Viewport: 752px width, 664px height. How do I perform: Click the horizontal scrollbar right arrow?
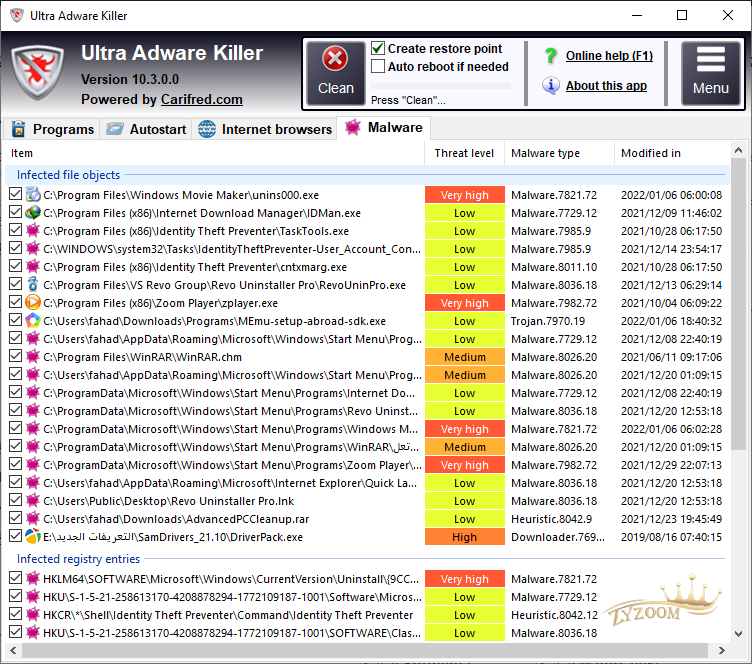click(x=722, y=651)
